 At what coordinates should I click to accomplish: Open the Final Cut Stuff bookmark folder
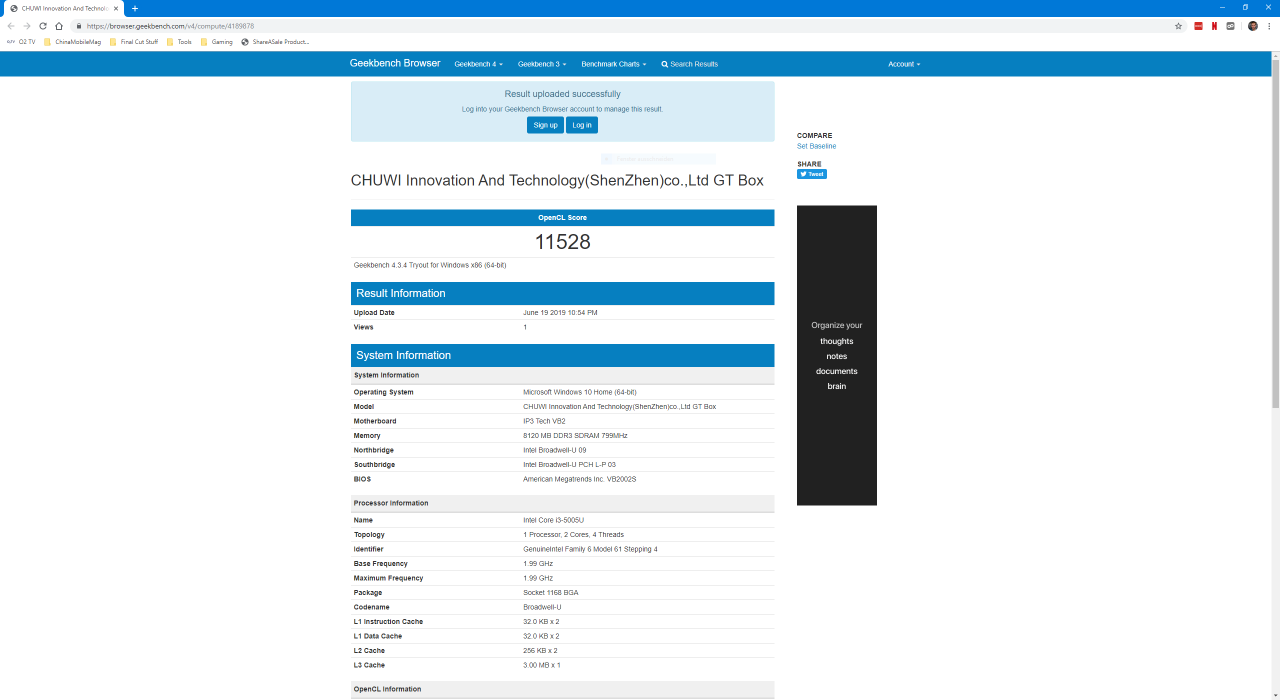[x=134, y=42]
